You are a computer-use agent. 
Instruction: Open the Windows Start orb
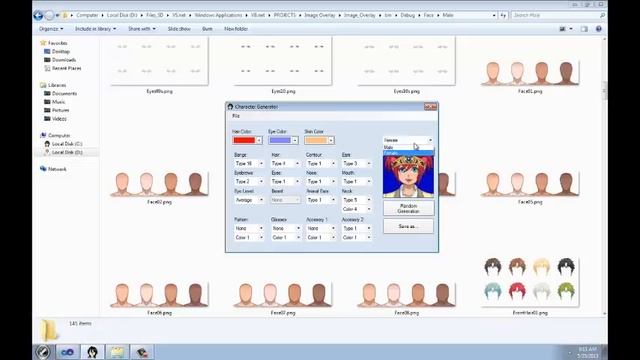click(42, 352)
